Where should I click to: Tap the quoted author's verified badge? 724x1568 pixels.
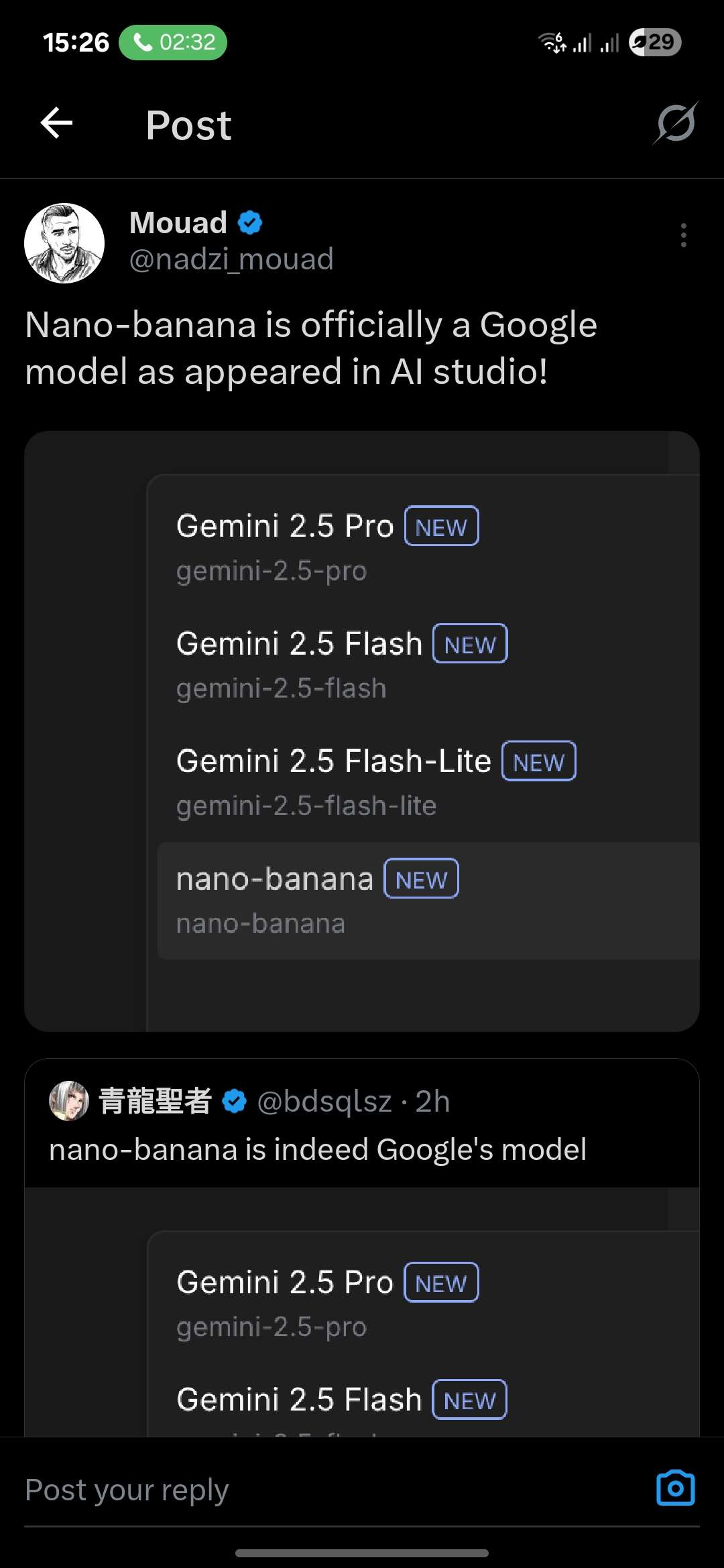point(234,1101)
